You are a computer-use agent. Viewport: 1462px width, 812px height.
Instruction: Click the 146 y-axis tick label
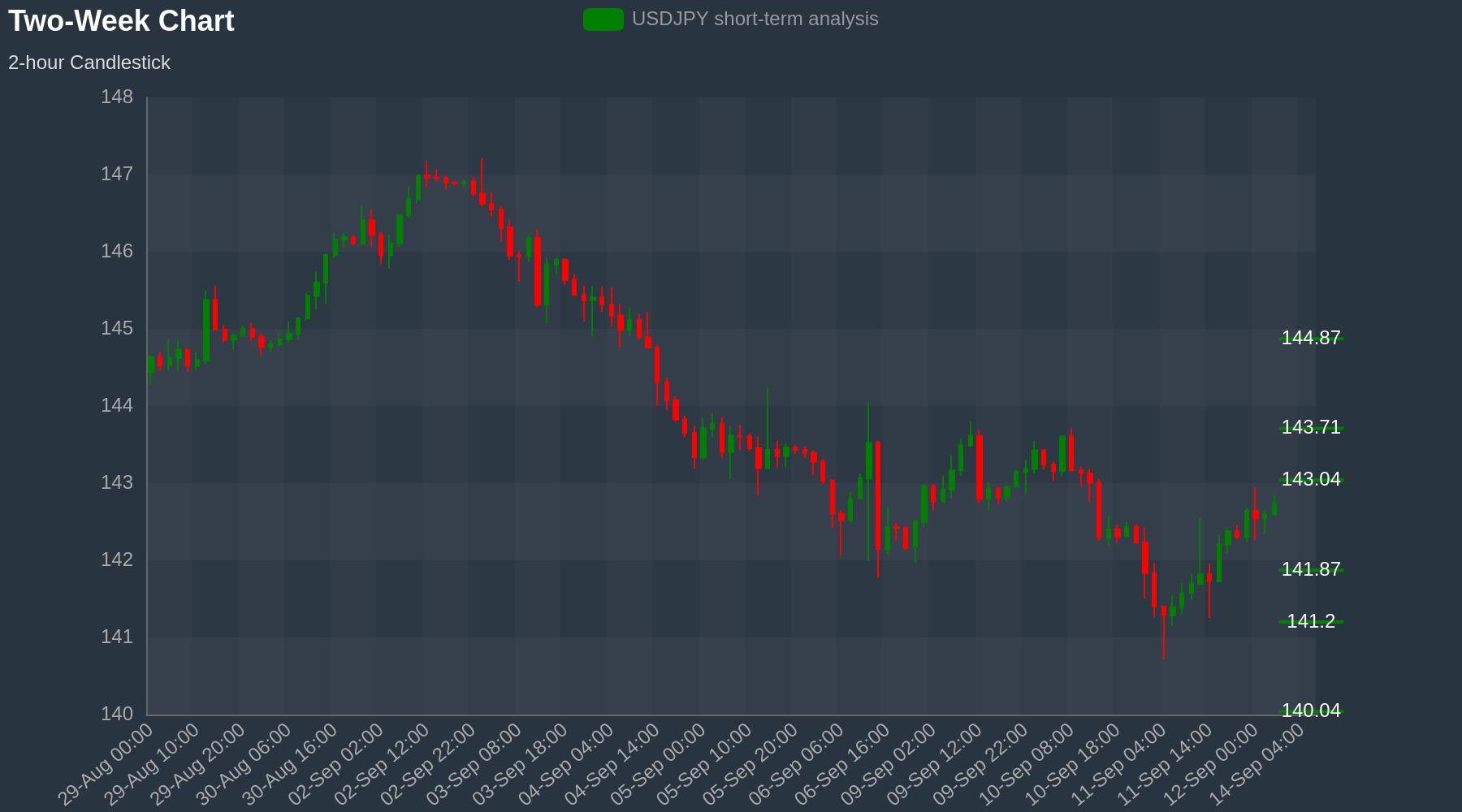point(117,251)
